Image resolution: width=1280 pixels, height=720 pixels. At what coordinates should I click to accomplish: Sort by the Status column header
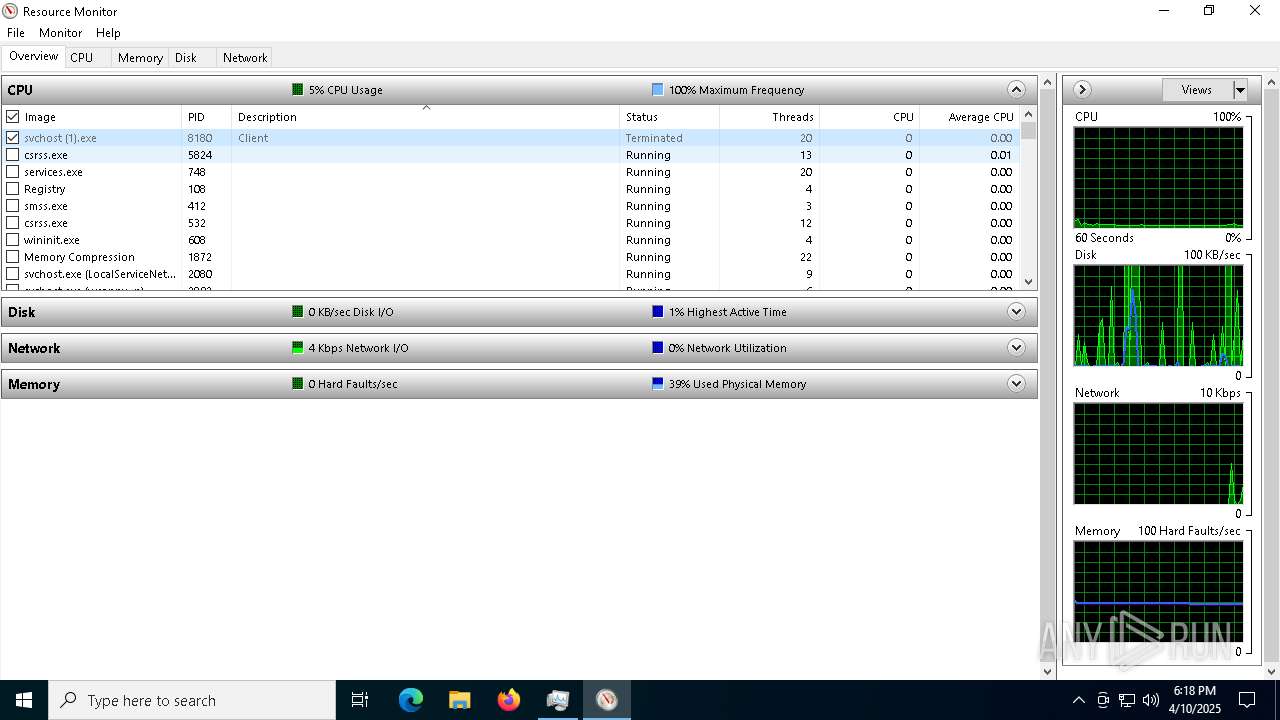click(669, 117)
